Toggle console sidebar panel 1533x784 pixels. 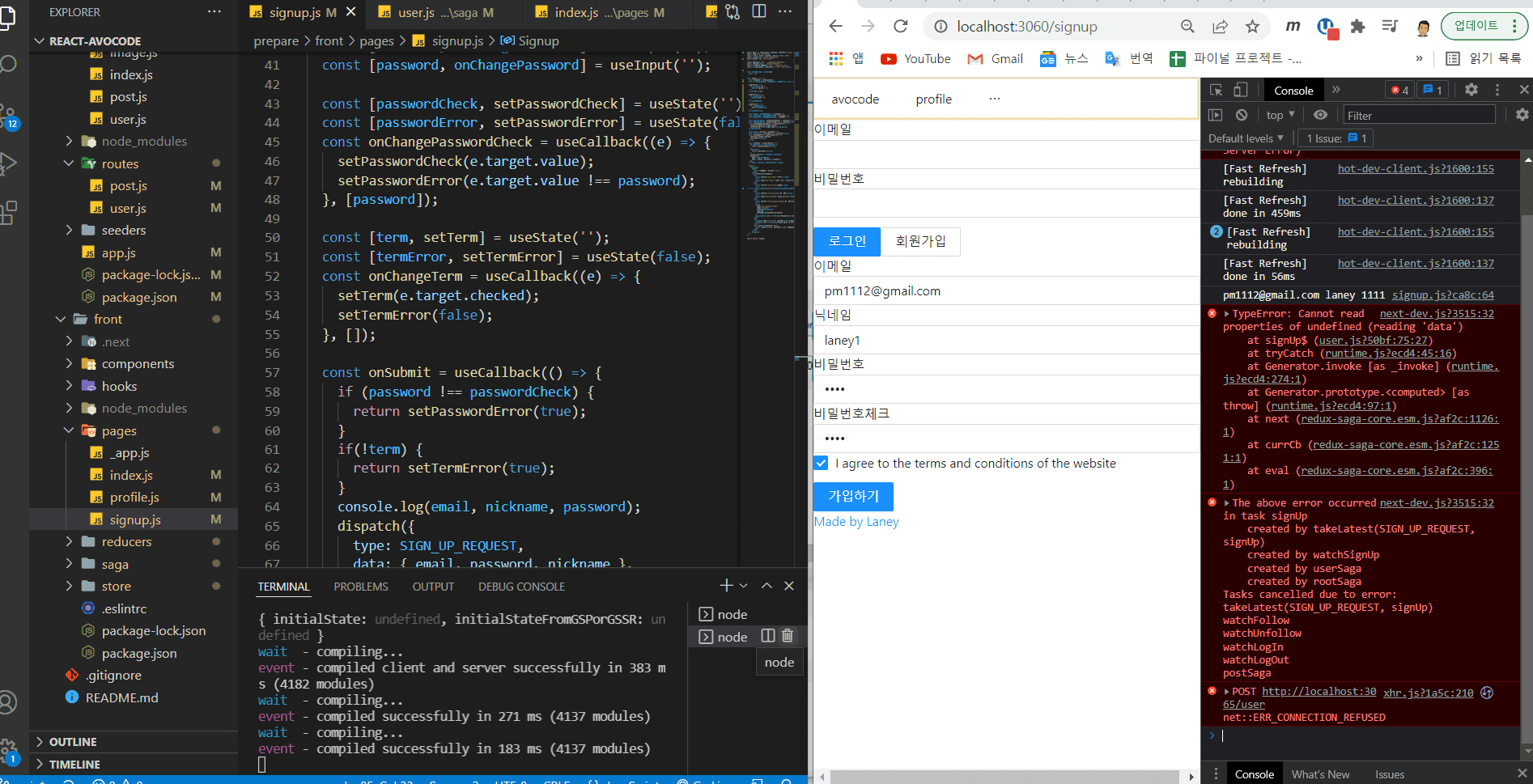click(x=1215, y=115)
